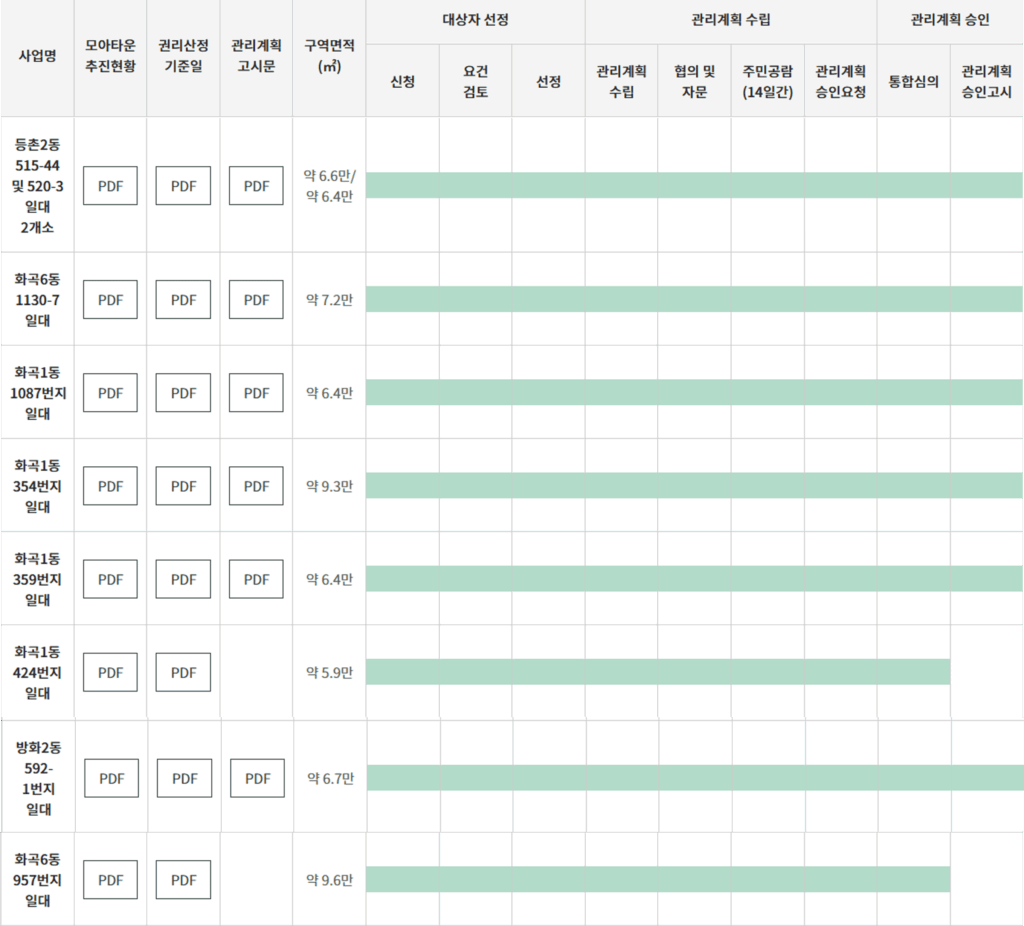Click the 화곡6동 957번지 일대 project name

click(37, 880)
